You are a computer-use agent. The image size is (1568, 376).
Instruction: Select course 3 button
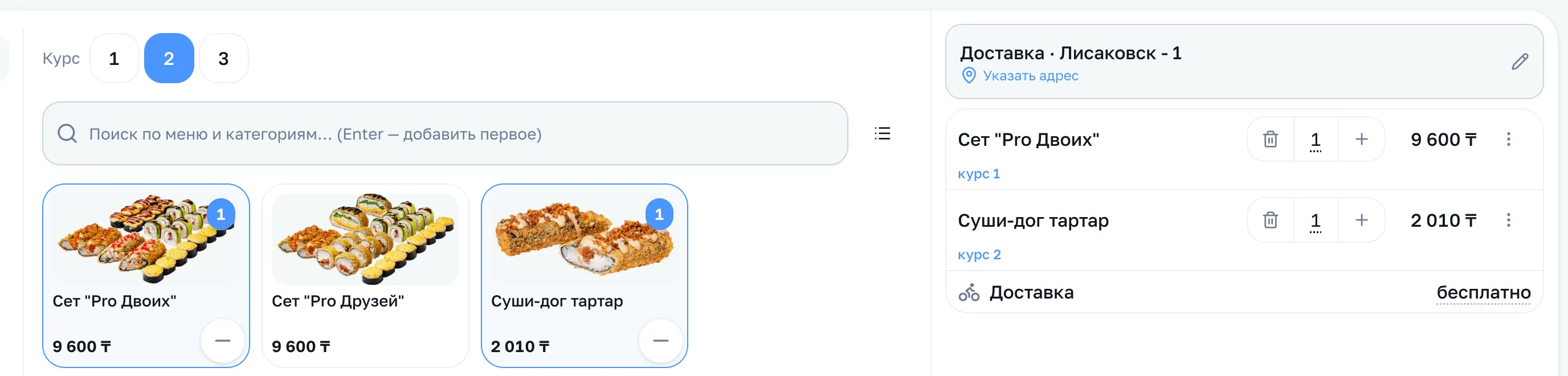tap(223, 59)
